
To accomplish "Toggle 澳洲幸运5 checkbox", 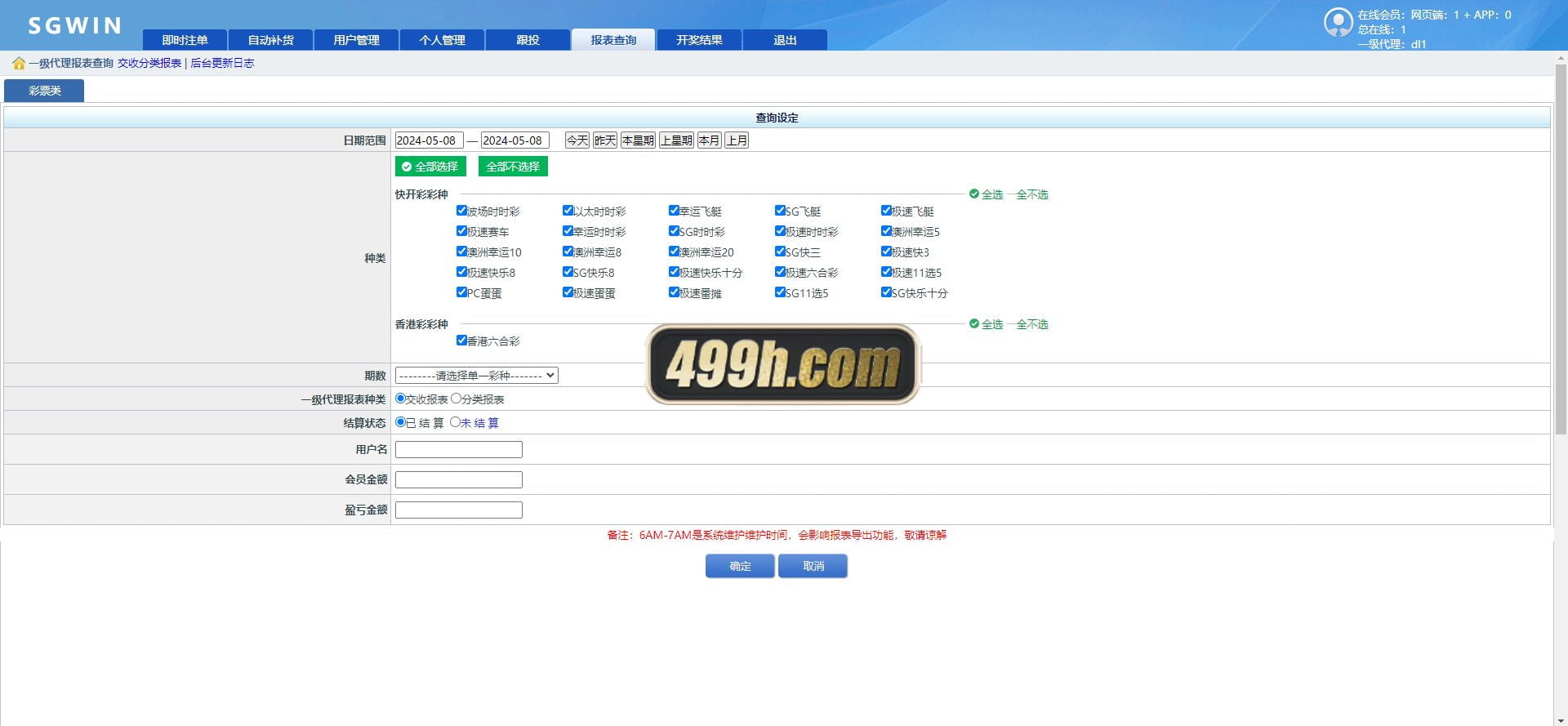I will (x=886, y=231).
